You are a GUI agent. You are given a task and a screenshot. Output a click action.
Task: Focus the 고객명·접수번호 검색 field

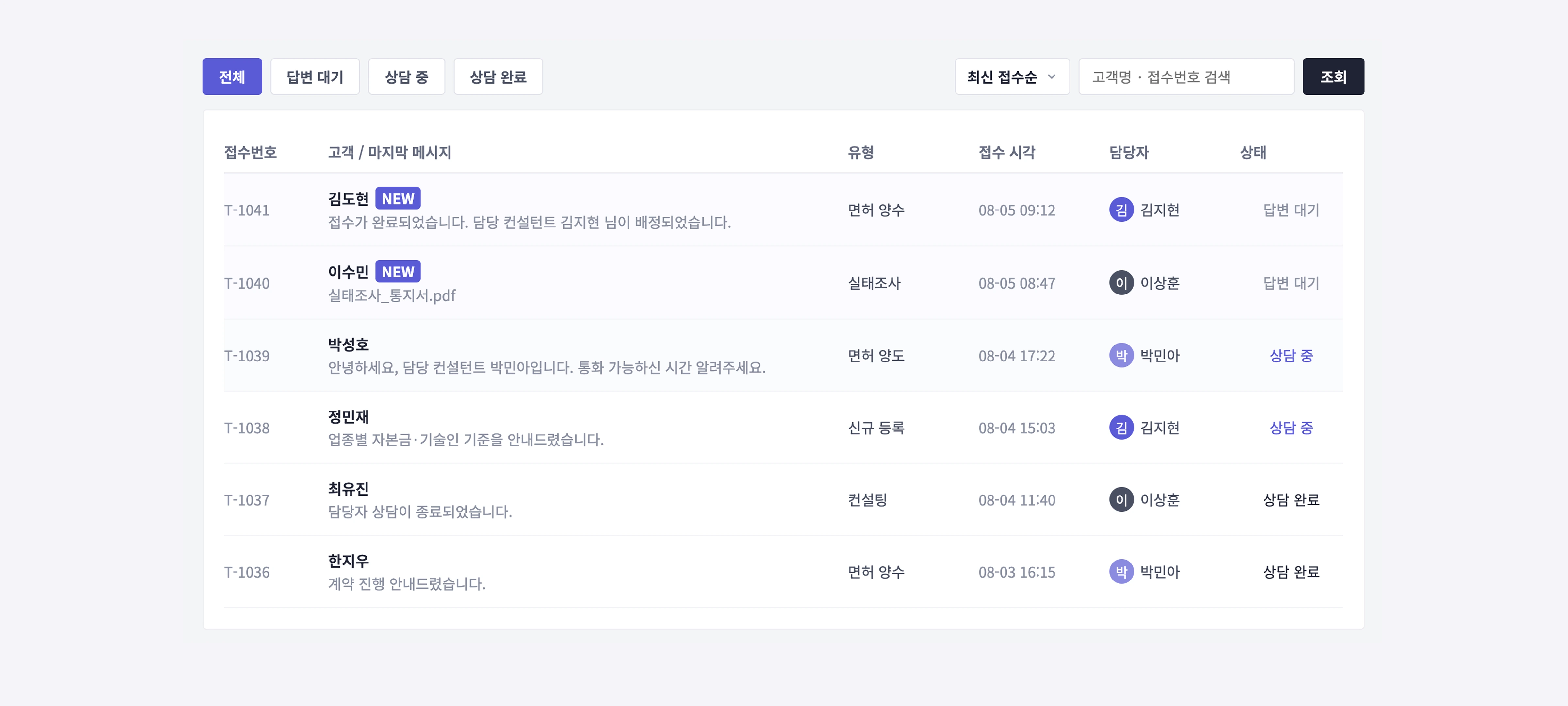(1186, 77)
